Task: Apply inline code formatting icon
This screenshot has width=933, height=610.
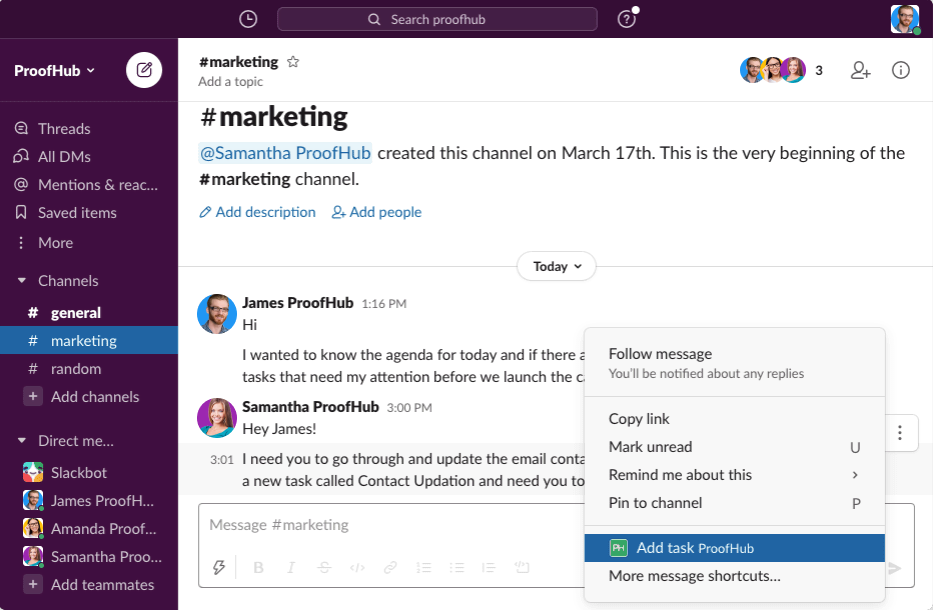Action: click(x=357, y=567)
